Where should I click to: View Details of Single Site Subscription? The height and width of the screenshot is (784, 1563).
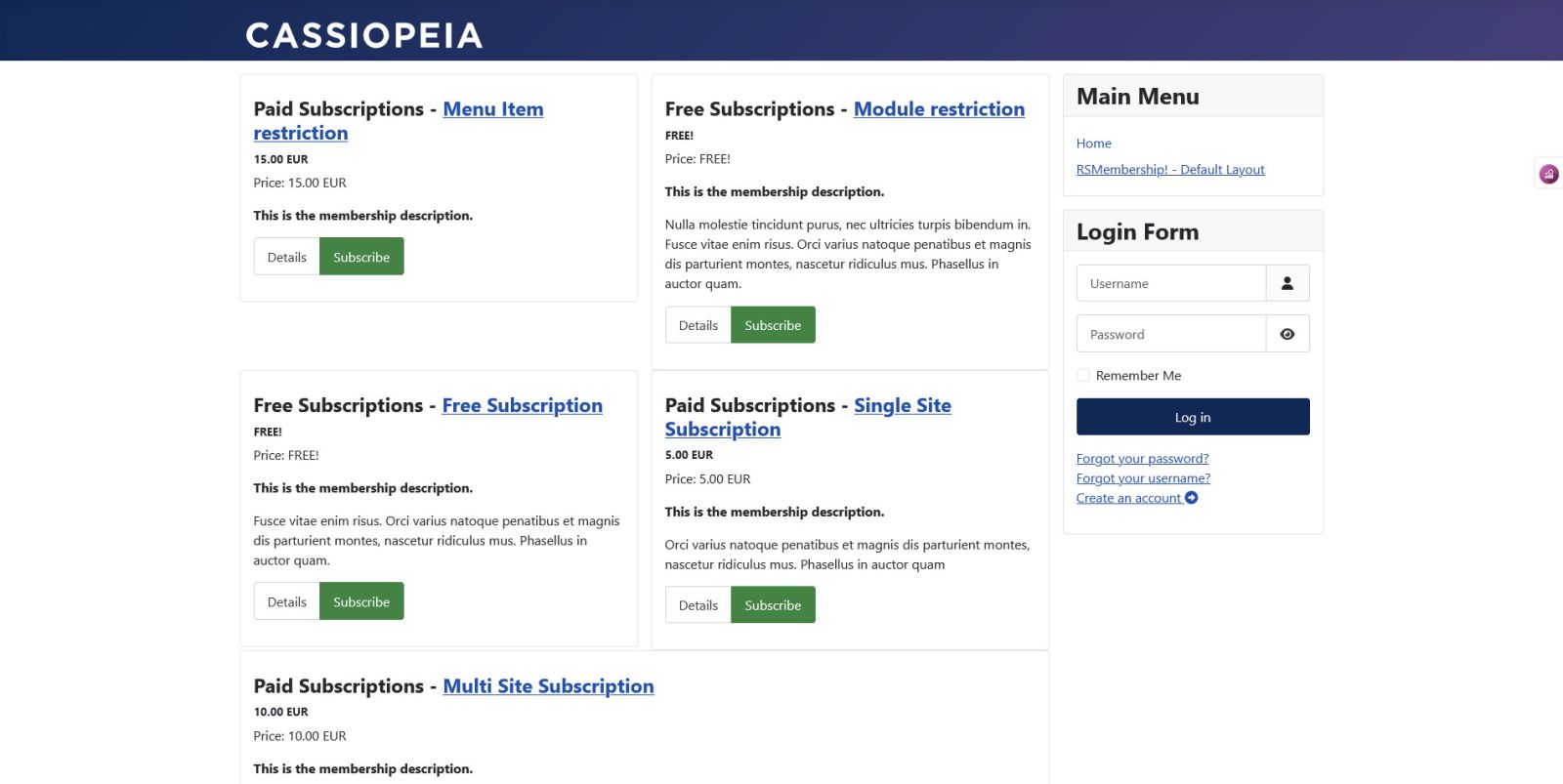pyautogui.click(x=698, y=605)
